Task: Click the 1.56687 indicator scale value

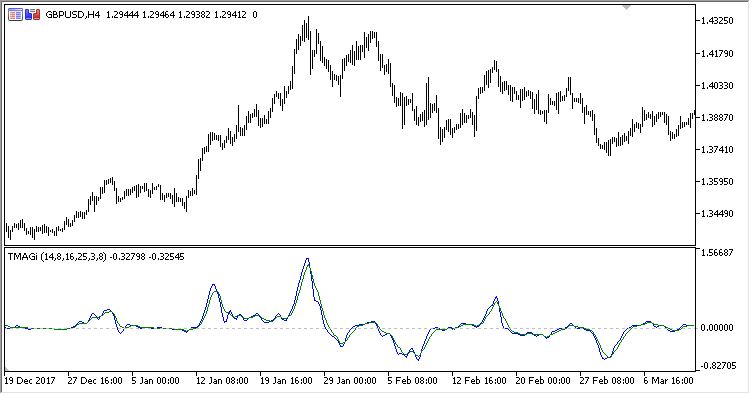Action: click(717, 253)
